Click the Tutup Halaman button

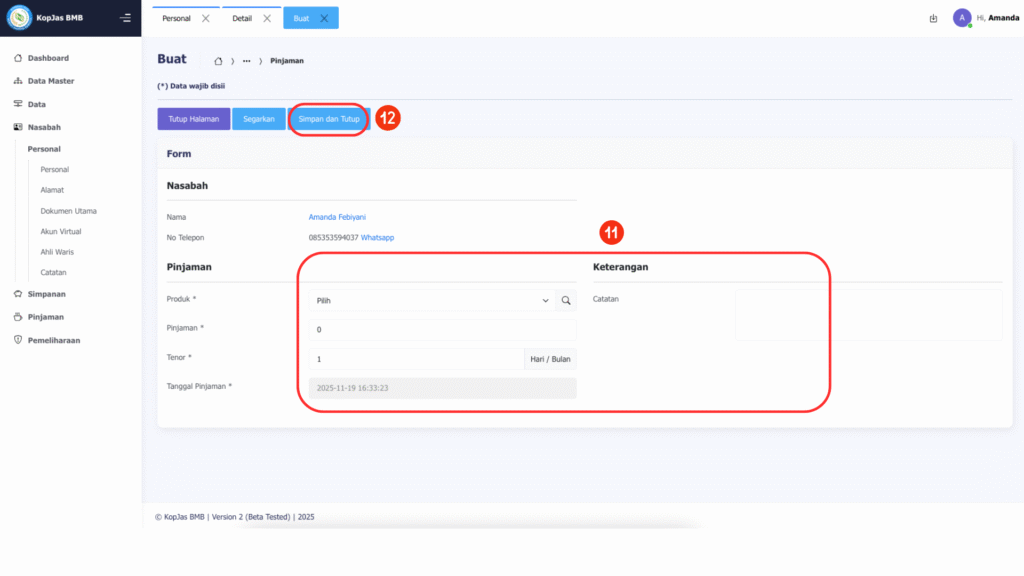194,119
